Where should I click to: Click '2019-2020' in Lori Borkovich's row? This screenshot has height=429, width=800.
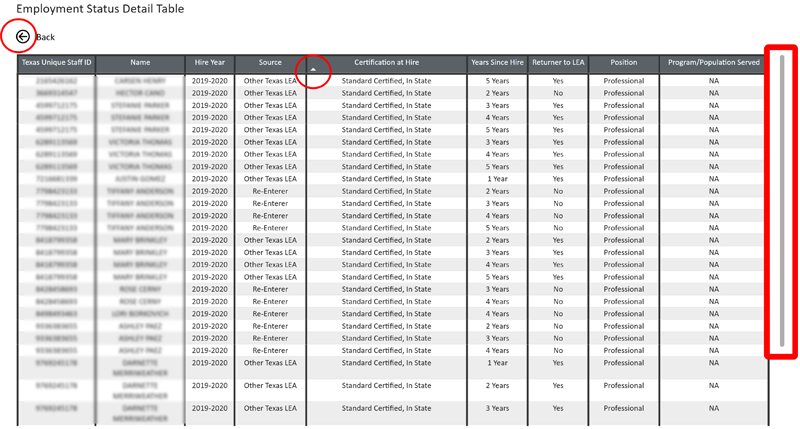point(210,314)
